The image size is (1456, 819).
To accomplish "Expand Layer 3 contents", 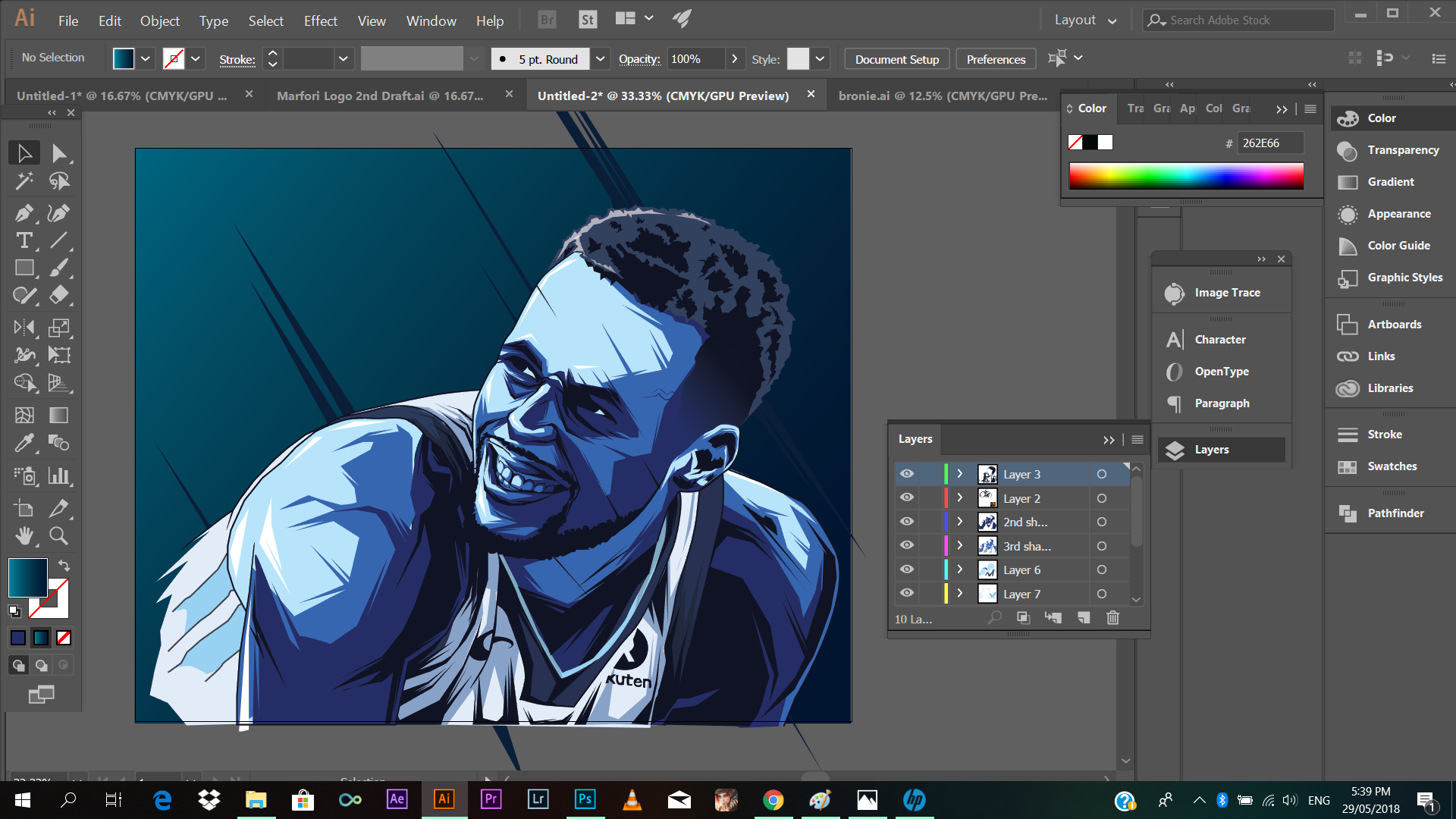I will (959, 474).
